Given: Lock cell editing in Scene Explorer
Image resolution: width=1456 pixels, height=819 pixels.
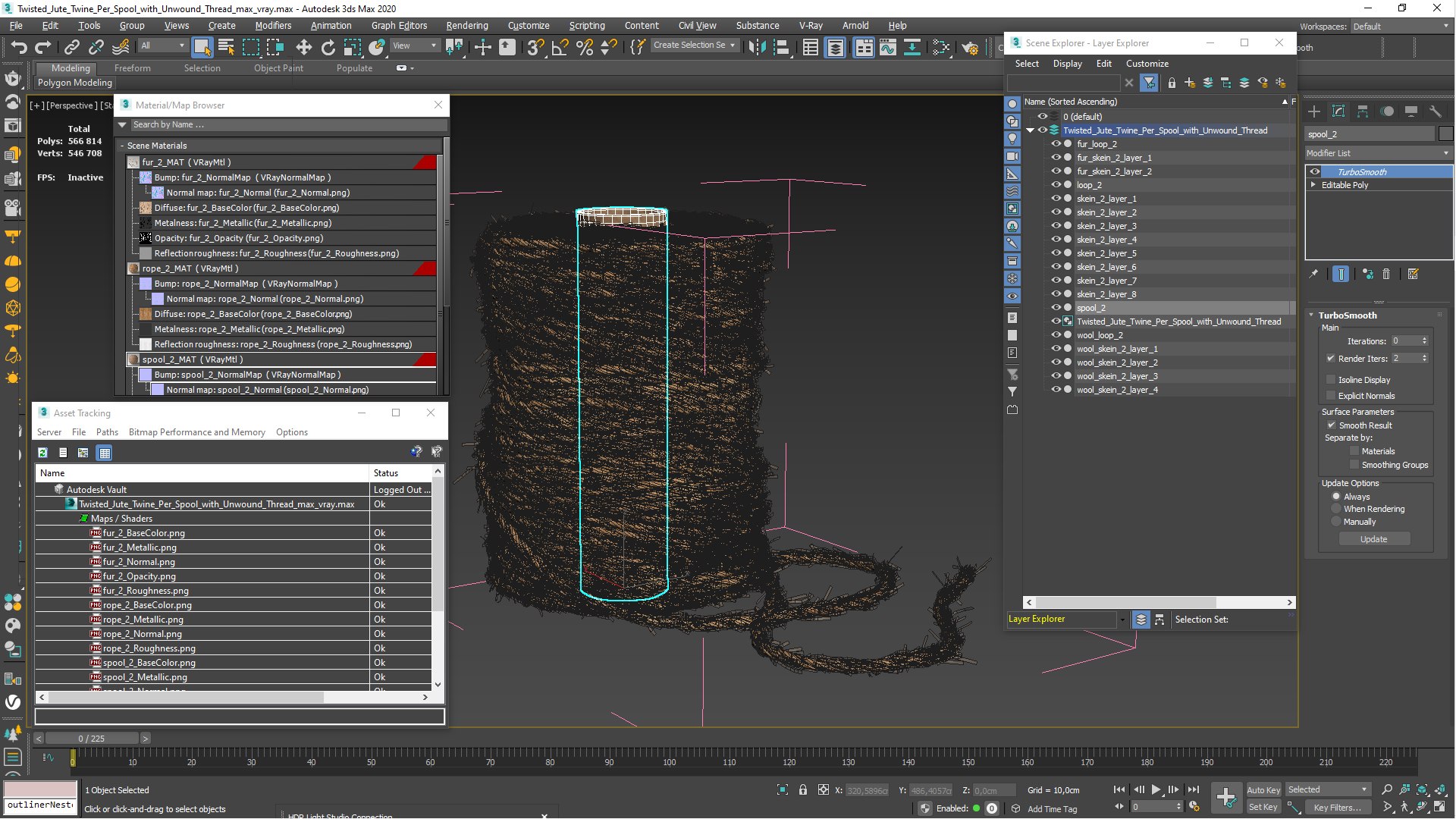Looking at the screenshot, I should (1172, 83).
